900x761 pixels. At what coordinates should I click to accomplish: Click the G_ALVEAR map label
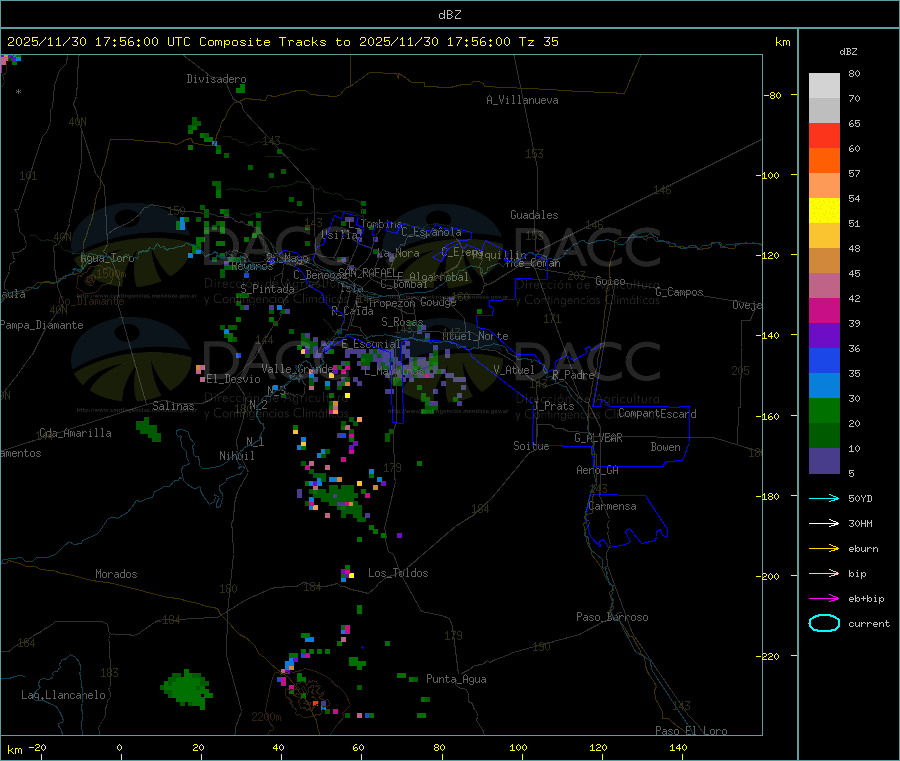(598, 438)
